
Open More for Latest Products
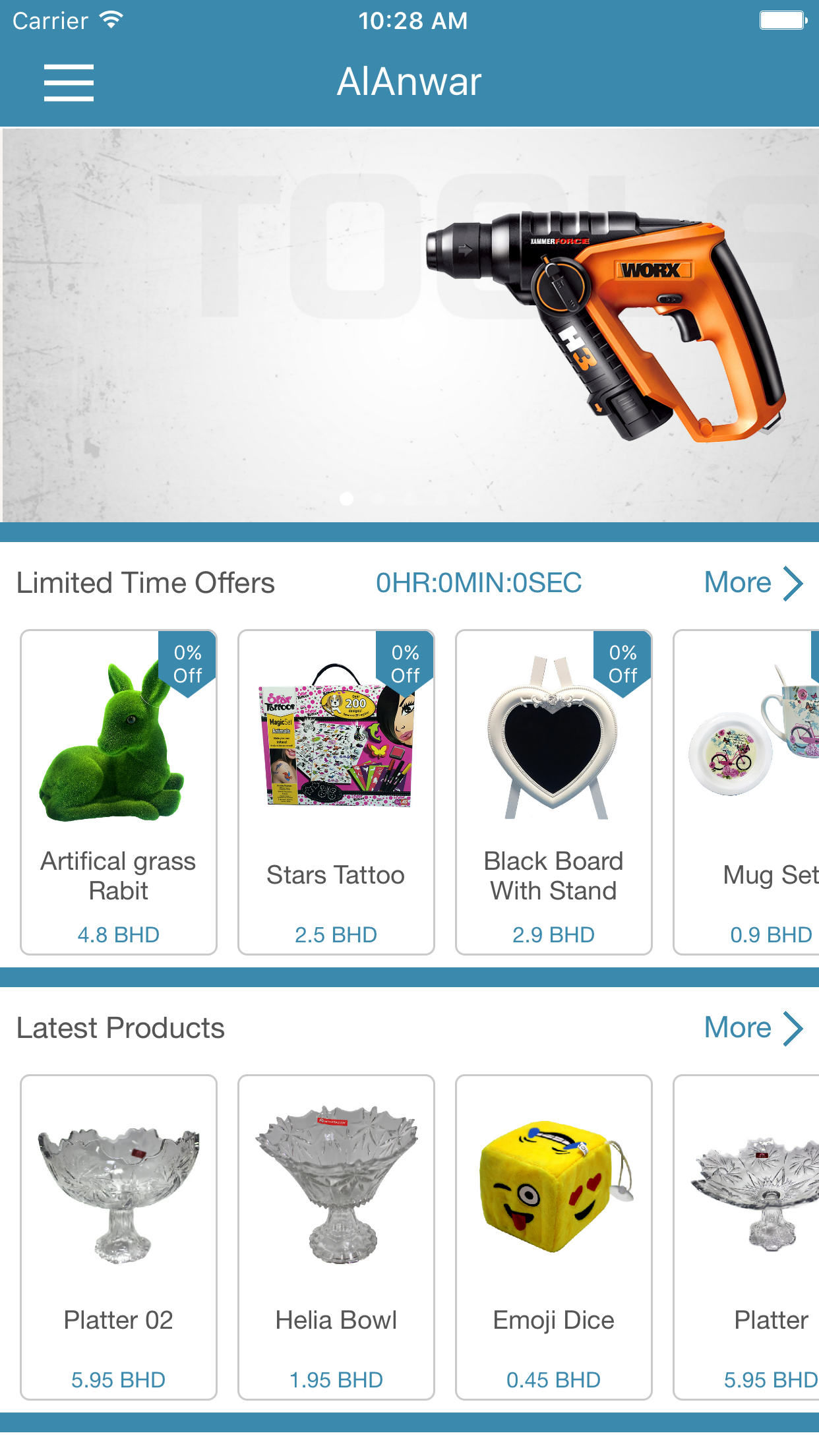(x=737, y=1028)
